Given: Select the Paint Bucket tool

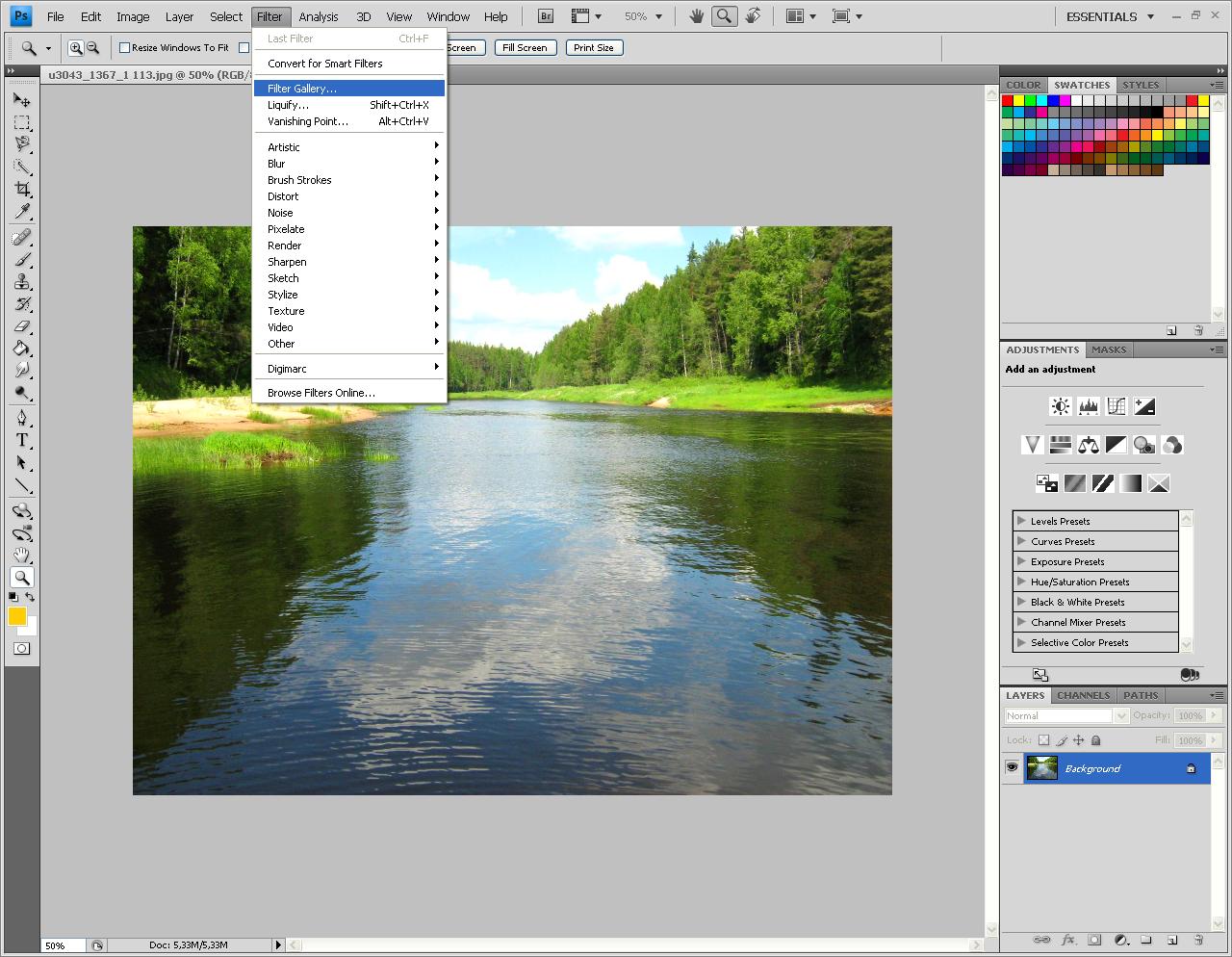Looking at the screenshot, I should [x=22, y=348].
